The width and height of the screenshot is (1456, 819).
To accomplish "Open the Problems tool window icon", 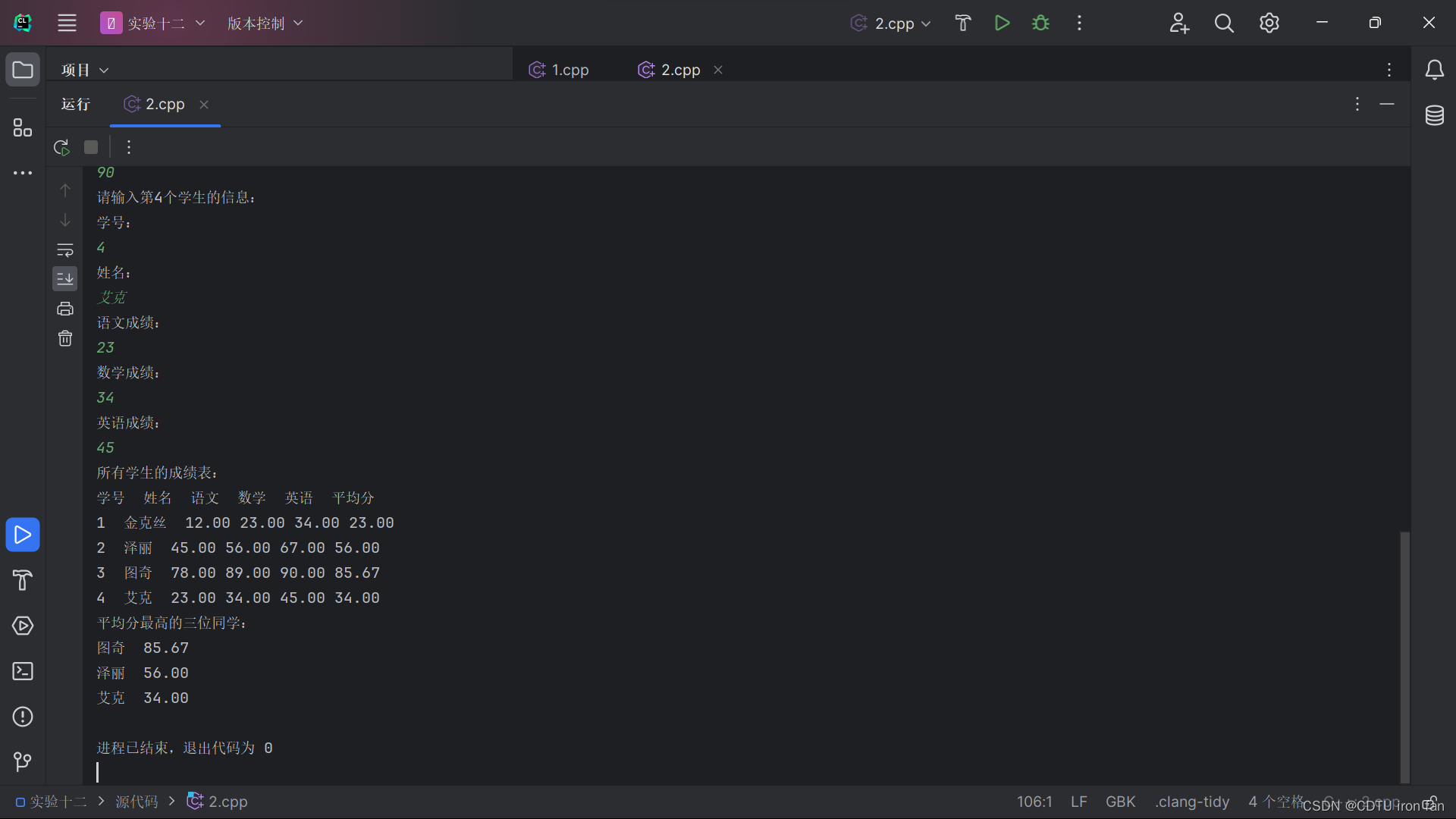I will tap(23, 717).
